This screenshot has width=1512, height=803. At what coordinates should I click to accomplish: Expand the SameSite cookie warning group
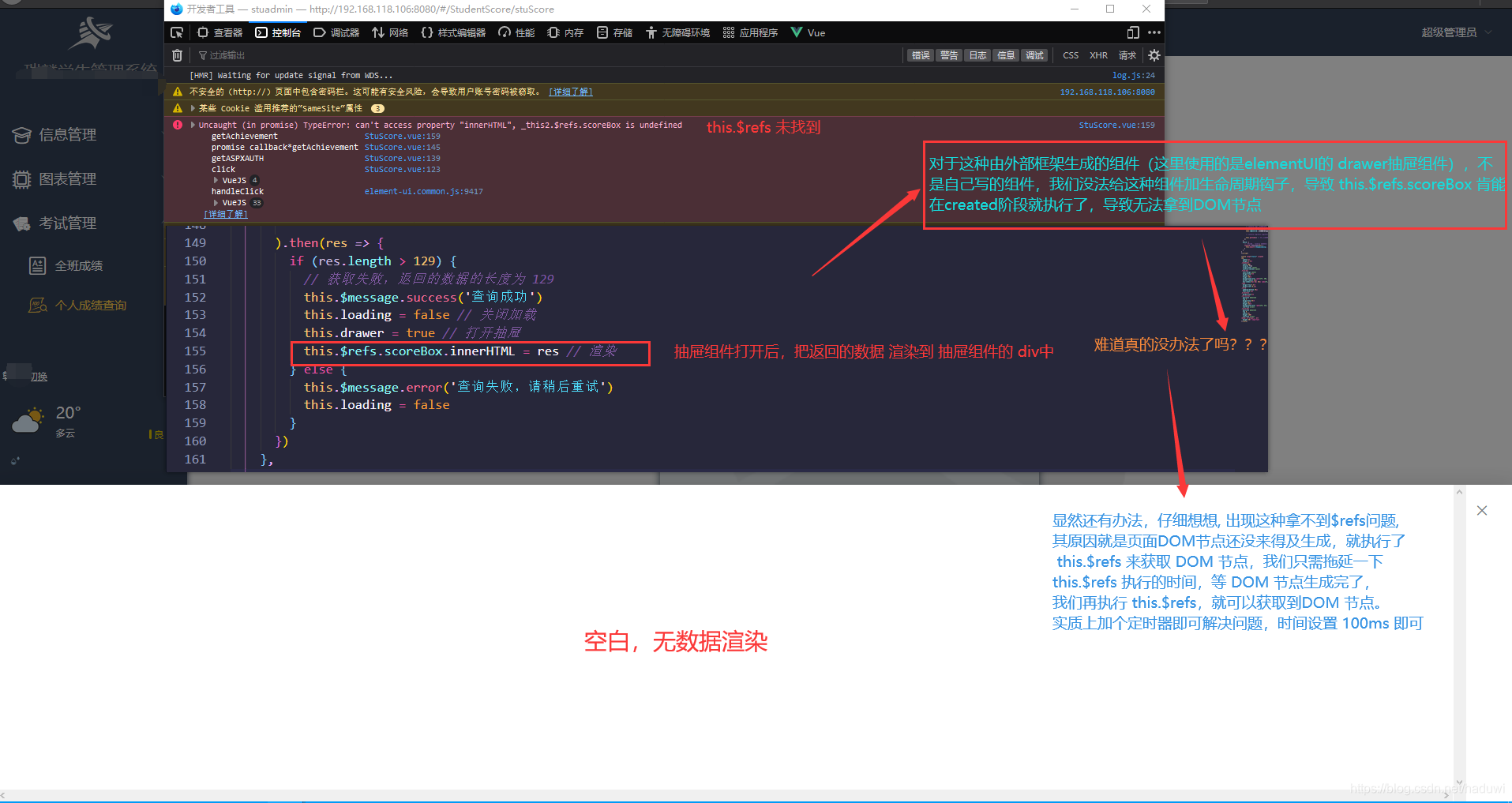point(193,108)
